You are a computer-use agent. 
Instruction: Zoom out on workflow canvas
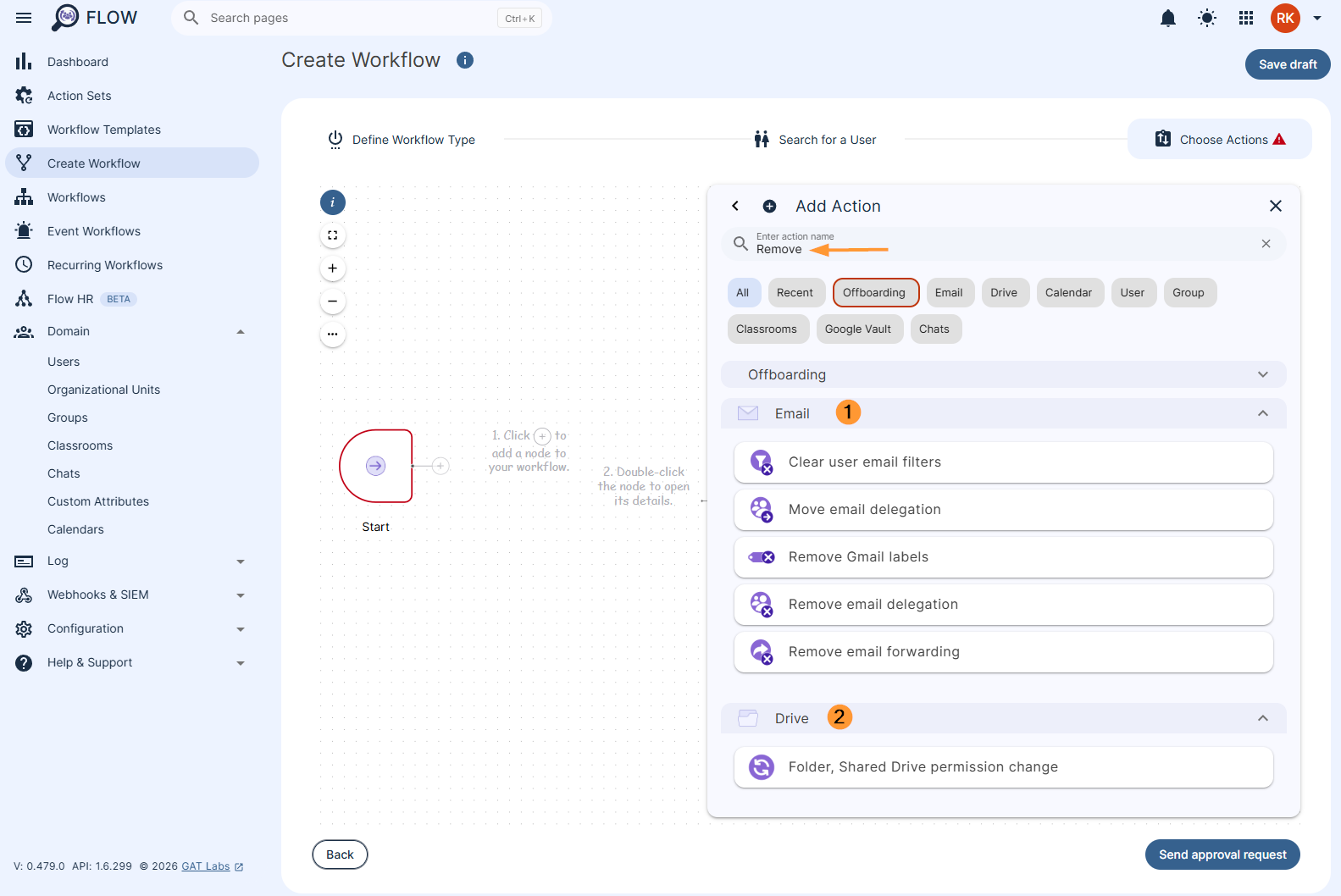click(333, 301)
